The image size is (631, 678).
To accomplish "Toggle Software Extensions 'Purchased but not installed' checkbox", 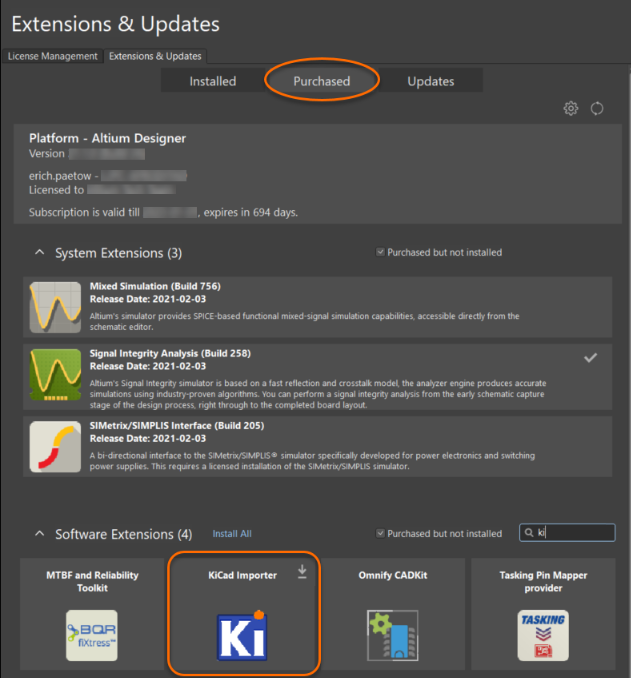I will [380, 533].
